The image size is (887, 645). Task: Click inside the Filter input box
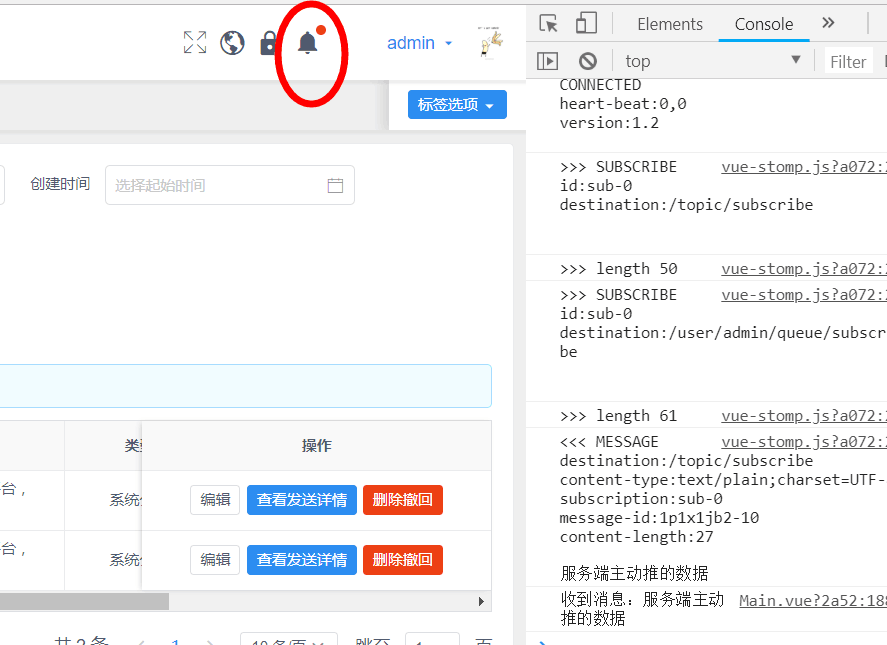pos(848,60)
